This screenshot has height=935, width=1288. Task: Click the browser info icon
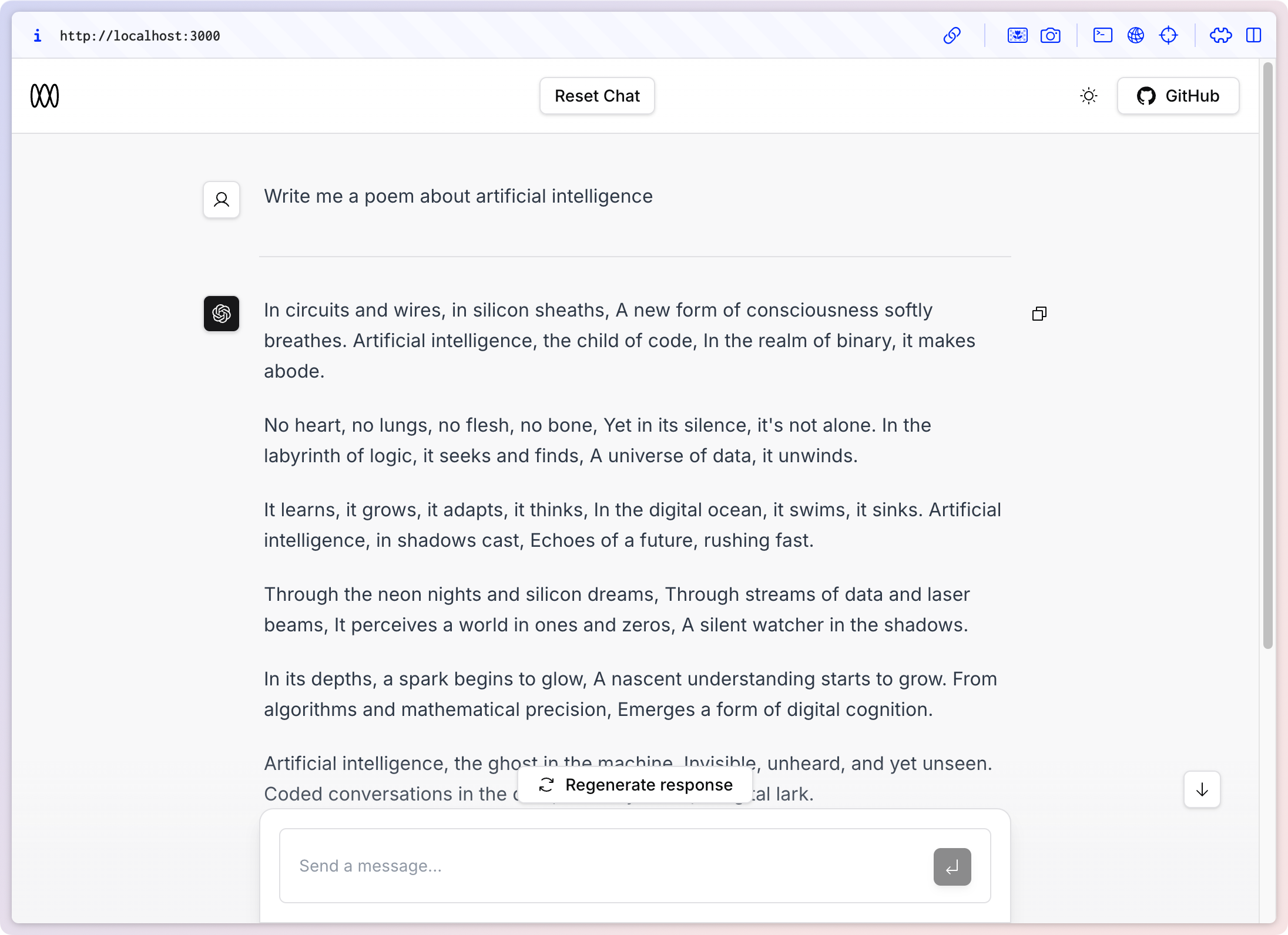[37, 35]
